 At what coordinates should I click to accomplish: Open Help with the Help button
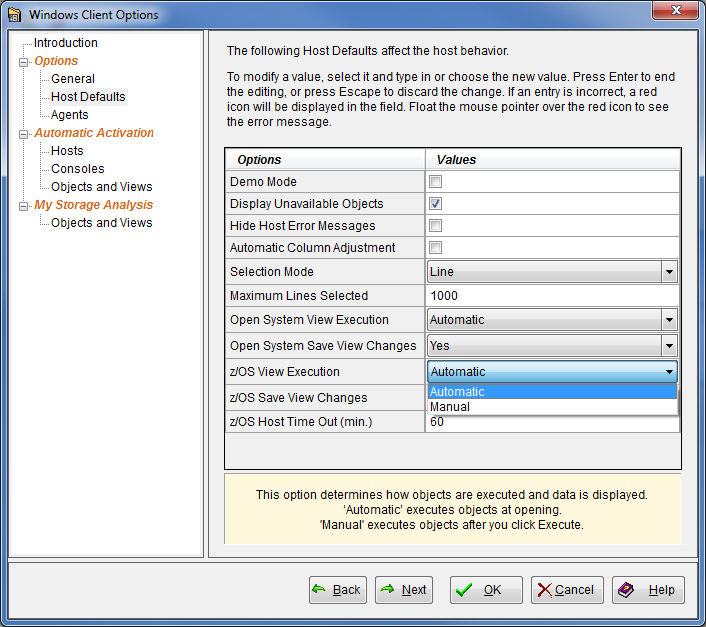[648, 590]
